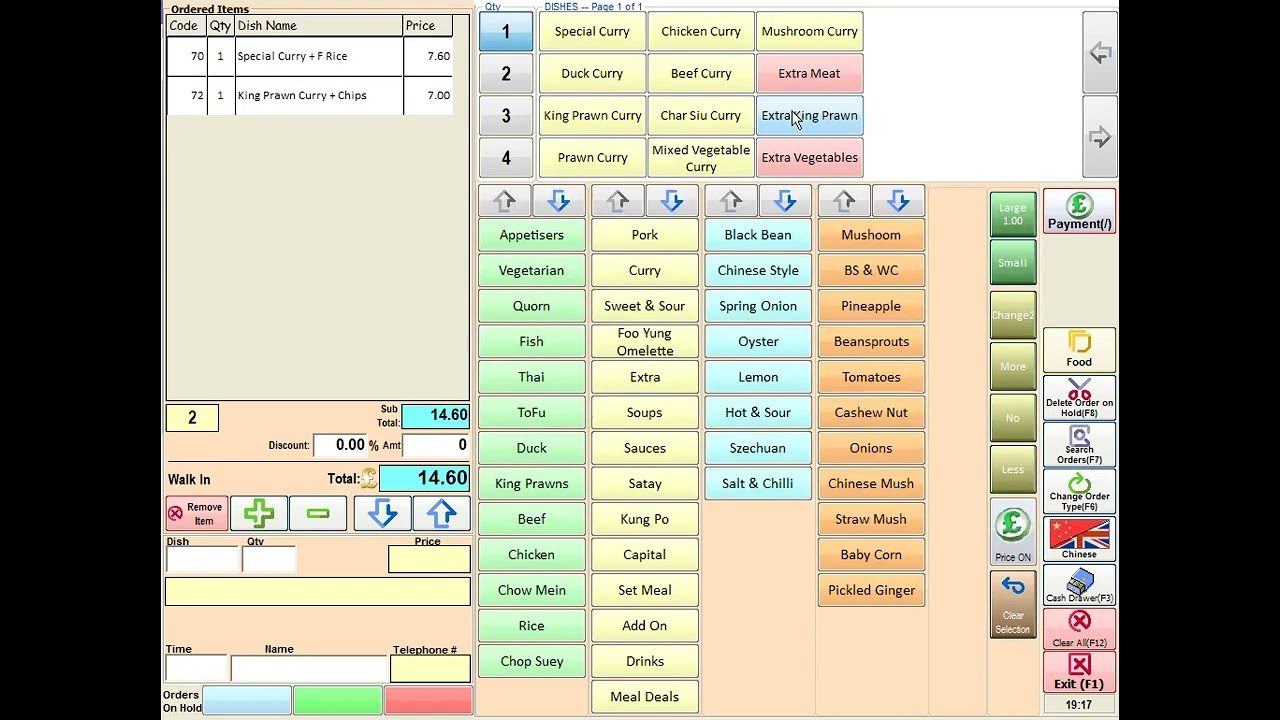Click Remove Item
Image resolution: width=1280 pixels, height=720 pixels.
pos(196,513)
